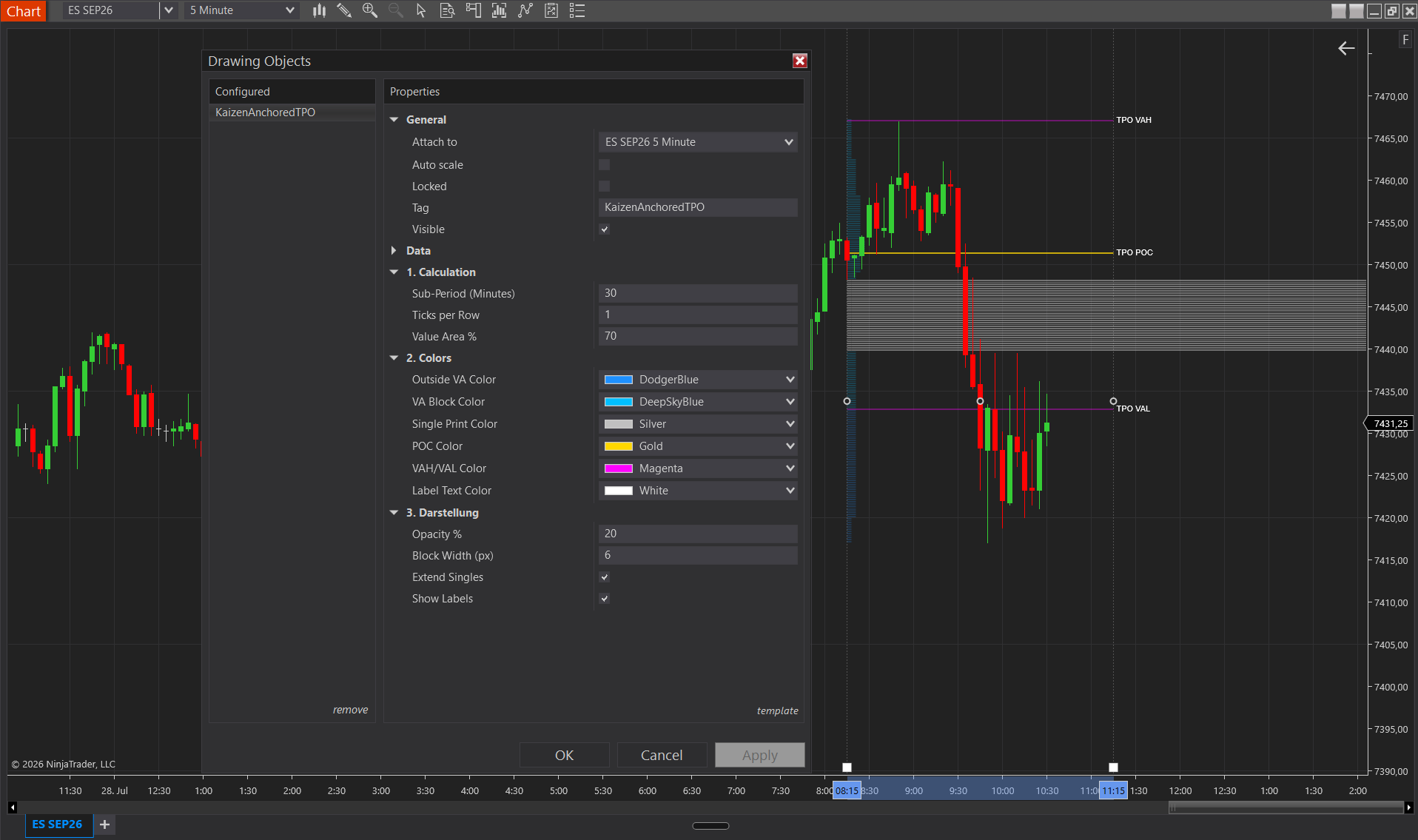Click the Magenta VAH/VAL Color swatch
Viewport: 1418px width, 840px height.
point(619,468)
